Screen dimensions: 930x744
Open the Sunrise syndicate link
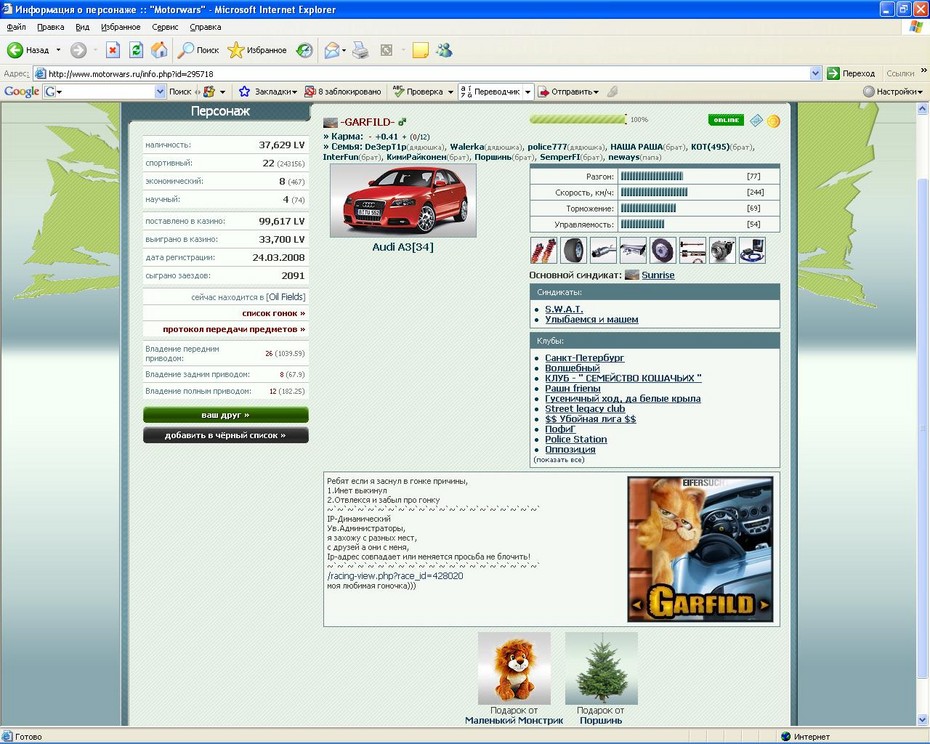tap(658, 275)
